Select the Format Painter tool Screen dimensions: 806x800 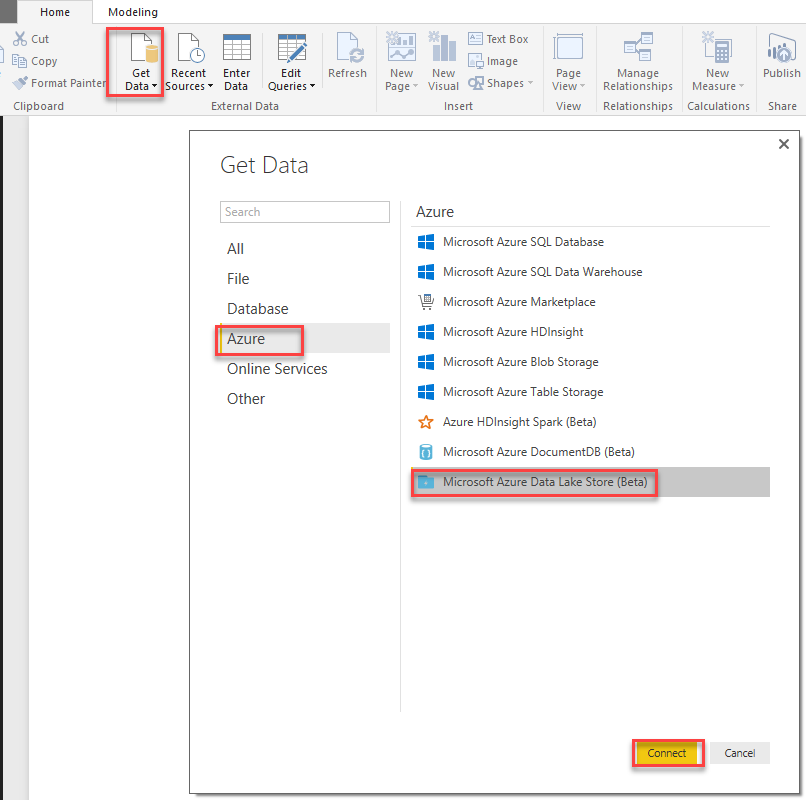[60, 83]
